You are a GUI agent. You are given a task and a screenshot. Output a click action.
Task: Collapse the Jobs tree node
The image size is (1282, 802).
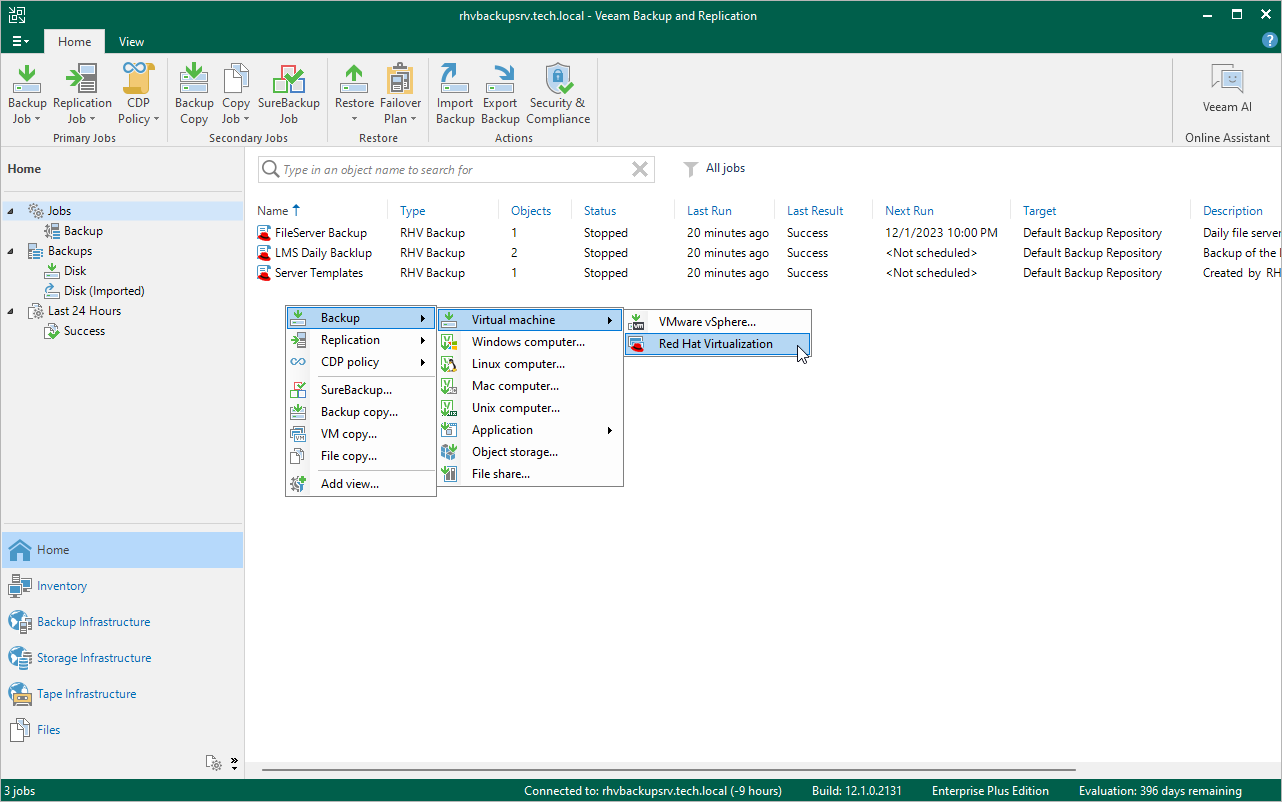pyautogui.click(x=12, y=211)
